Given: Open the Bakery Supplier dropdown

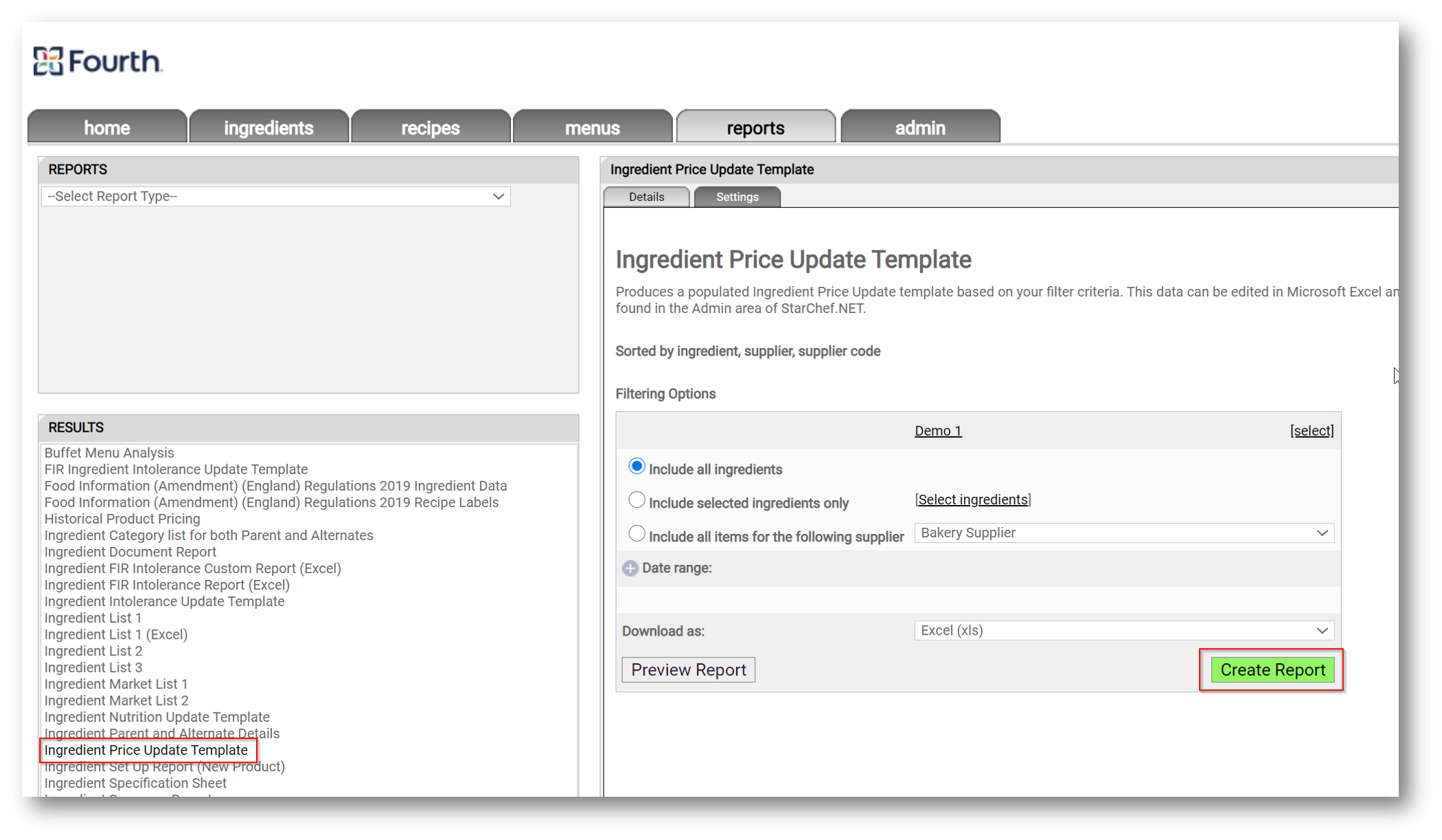Looking at the screenshot, I should [x=1124, y=533].
